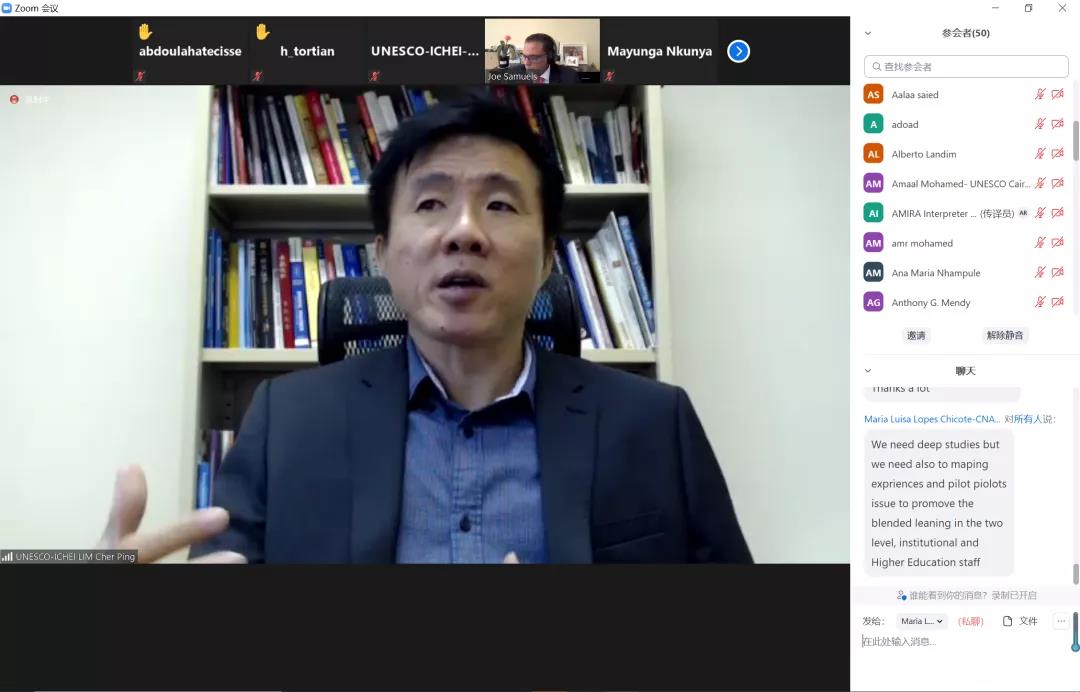
Task: Collapse the participants panel chevron
Action: pyautogui.click(x=868, y=33)
